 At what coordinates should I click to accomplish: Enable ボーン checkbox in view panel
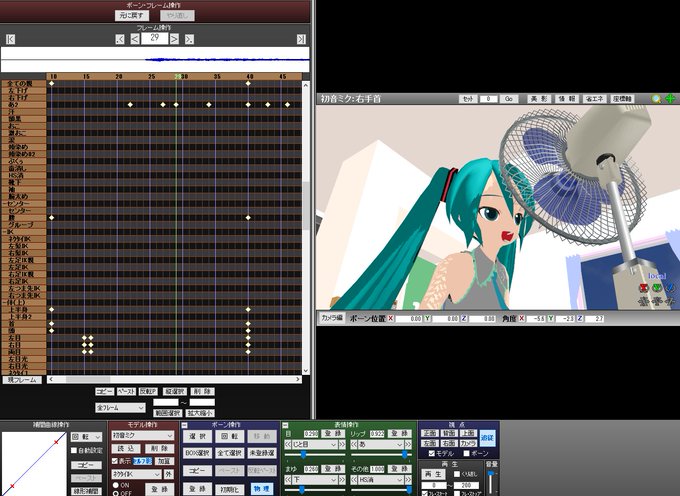pos(467,454)
